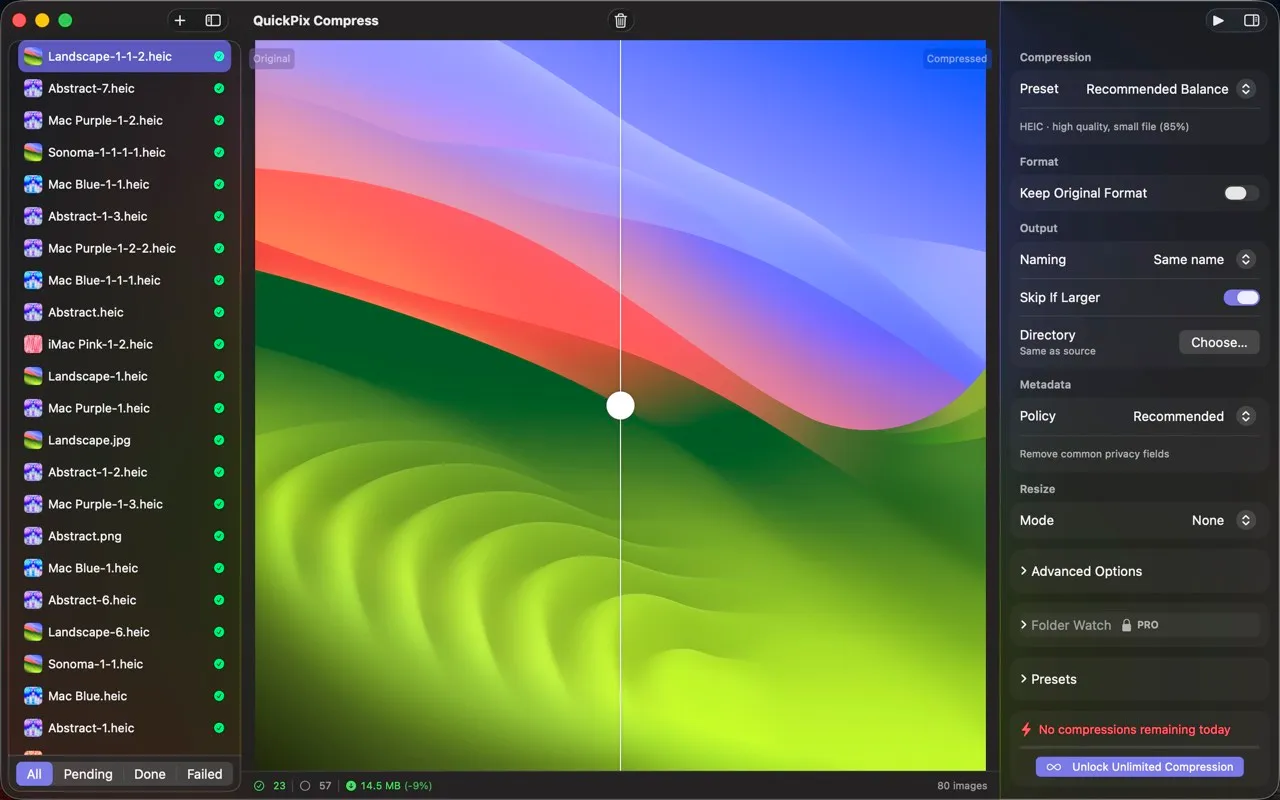The height and width of the screenshot is (800, 1280).
Task: Click the Choose... directory button
Action: tap(1219, 342)
